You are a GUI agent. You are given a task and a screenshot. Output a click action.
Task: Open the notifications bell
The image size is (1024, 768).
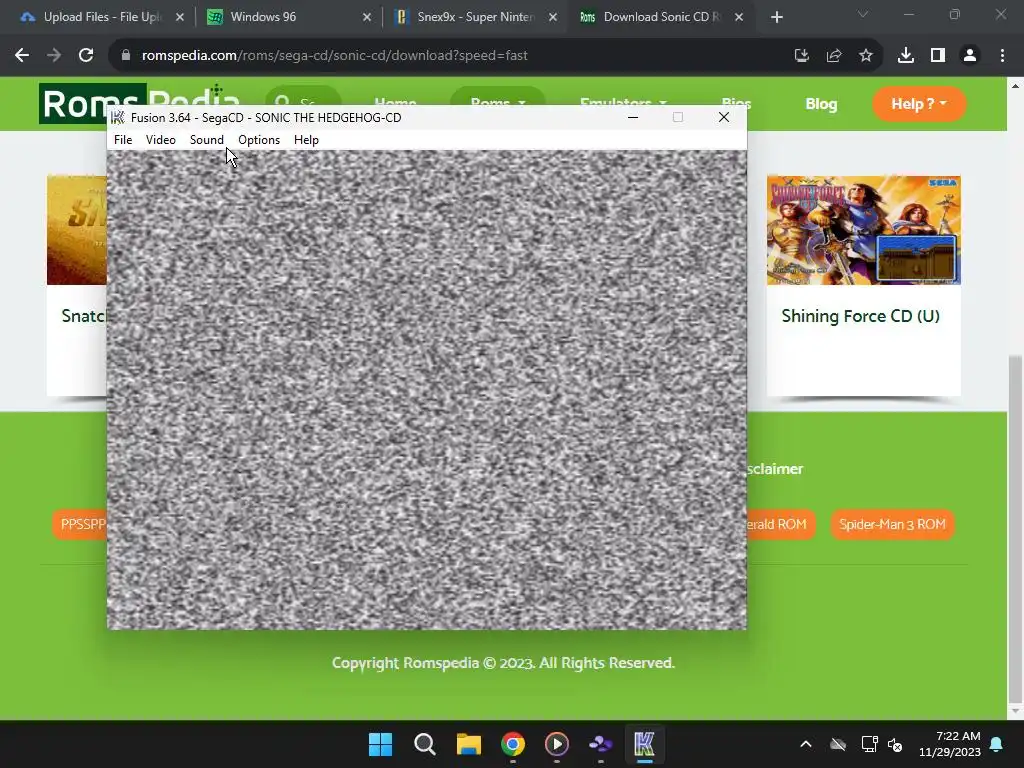click(x=997, y=744)
